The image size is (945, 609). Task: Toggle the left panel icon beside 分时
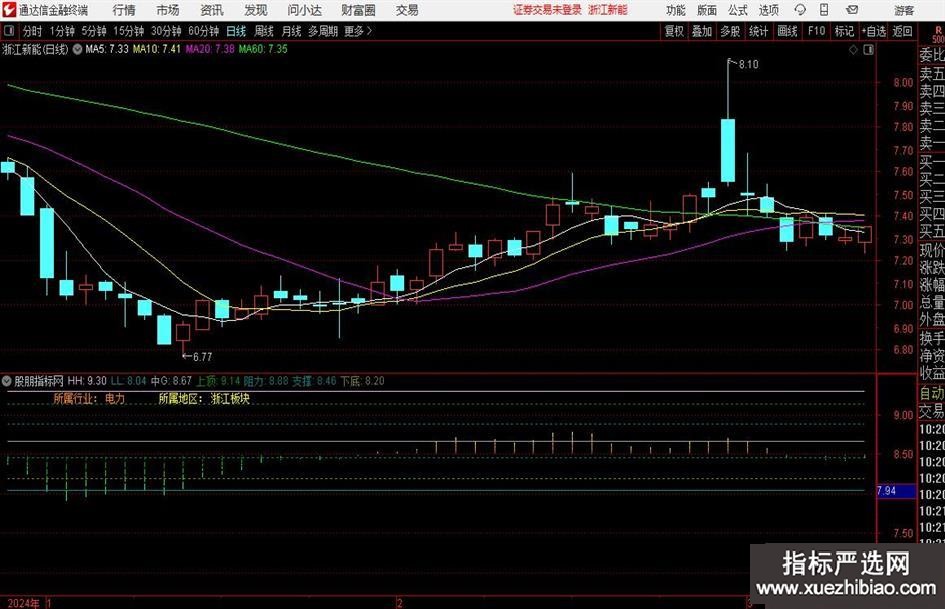pos(9,31)
